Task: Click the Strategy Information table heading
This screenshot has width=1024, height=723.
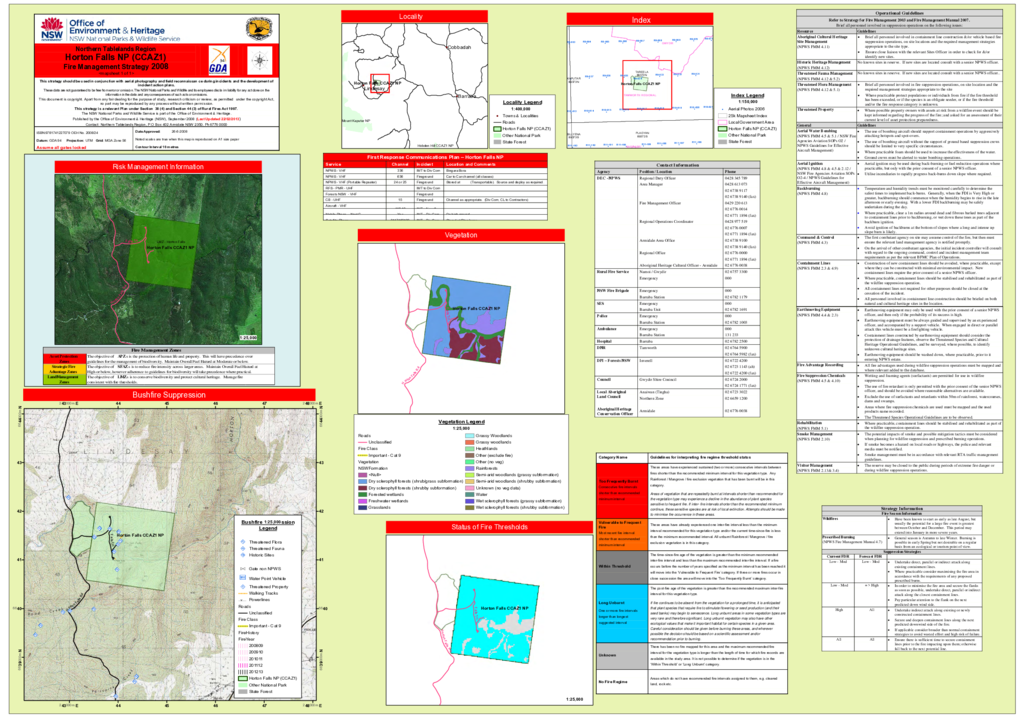Action: pyautogui.click(x=901, y=509)
